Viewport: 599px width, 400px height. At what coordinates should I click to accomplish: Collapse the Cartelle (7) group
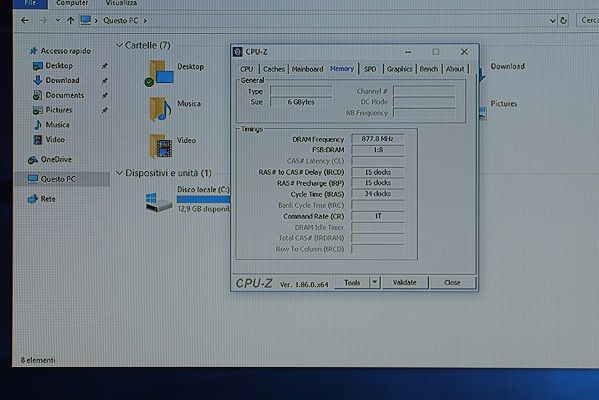click(119, 45)
